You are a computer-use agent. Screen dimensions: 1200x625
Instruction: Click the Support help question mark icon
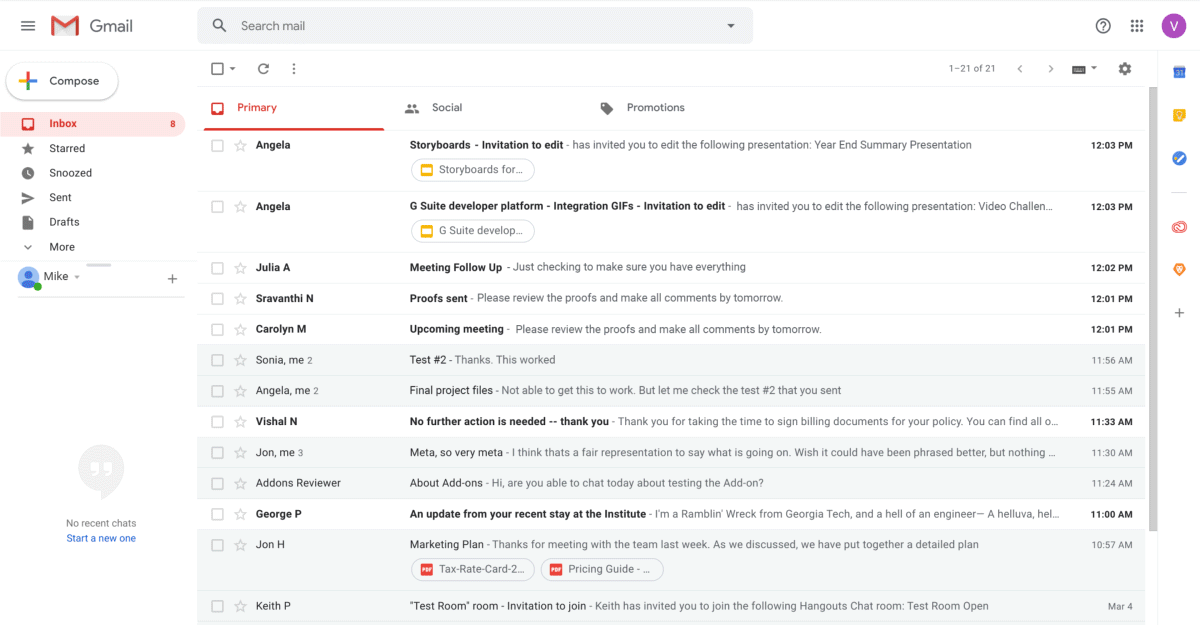[1103, 26]
